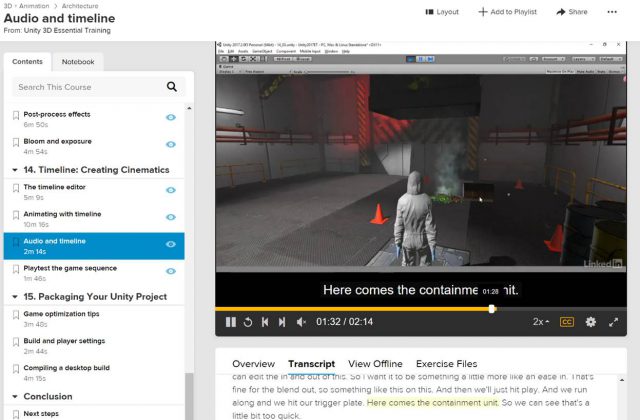Open Post-process effects lesson
Viewport: 640px width, 420px height.
(57, 114)
